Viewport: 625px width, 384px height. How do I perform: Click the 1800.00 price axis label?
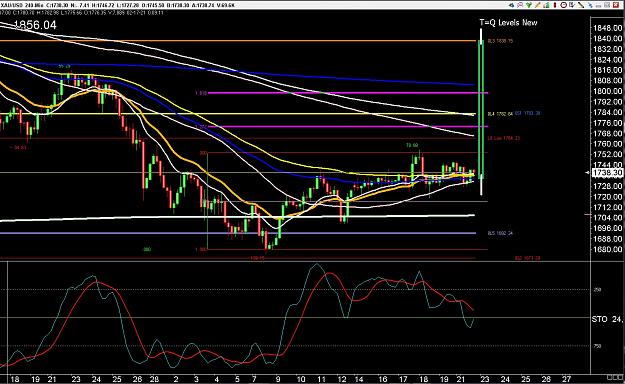607,91
